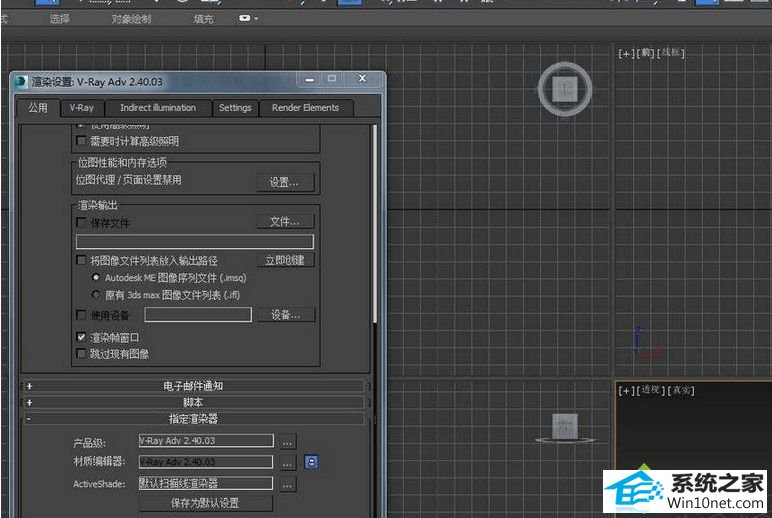Click the render settings dialog vertical scrollbar
The width and height of the screenshot is (772, 518).
pyautogui.click(x=375, y=224)
